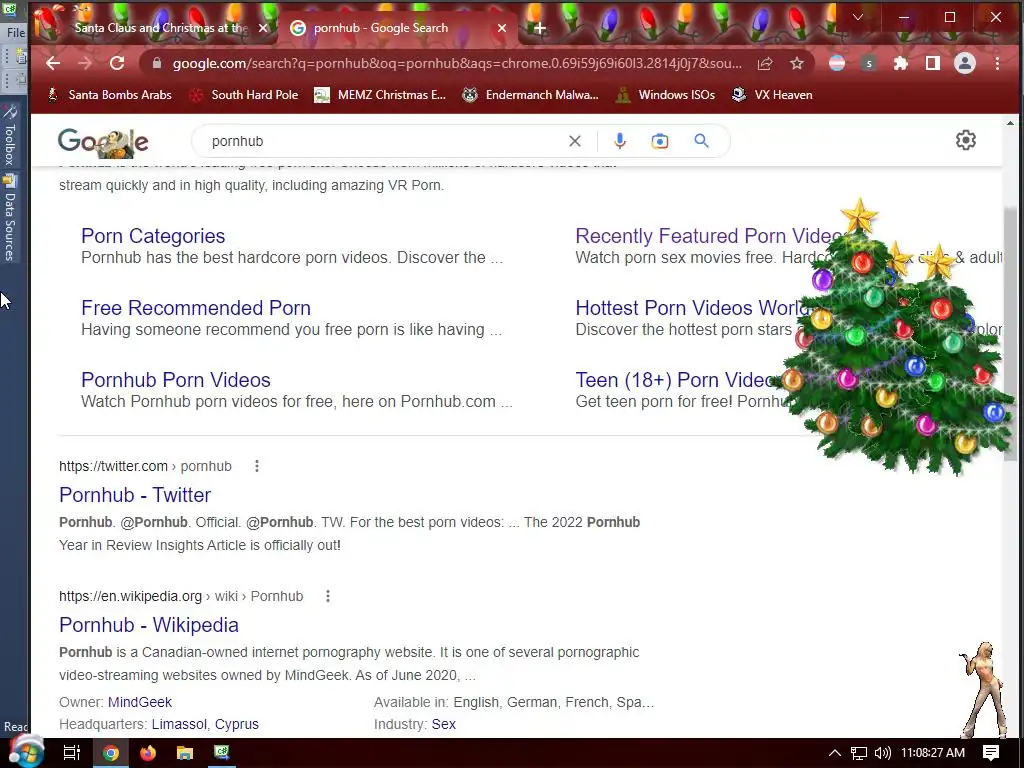Open the notification center icon
Viewport: 1024px width, 768px height.
coord(991,753)
